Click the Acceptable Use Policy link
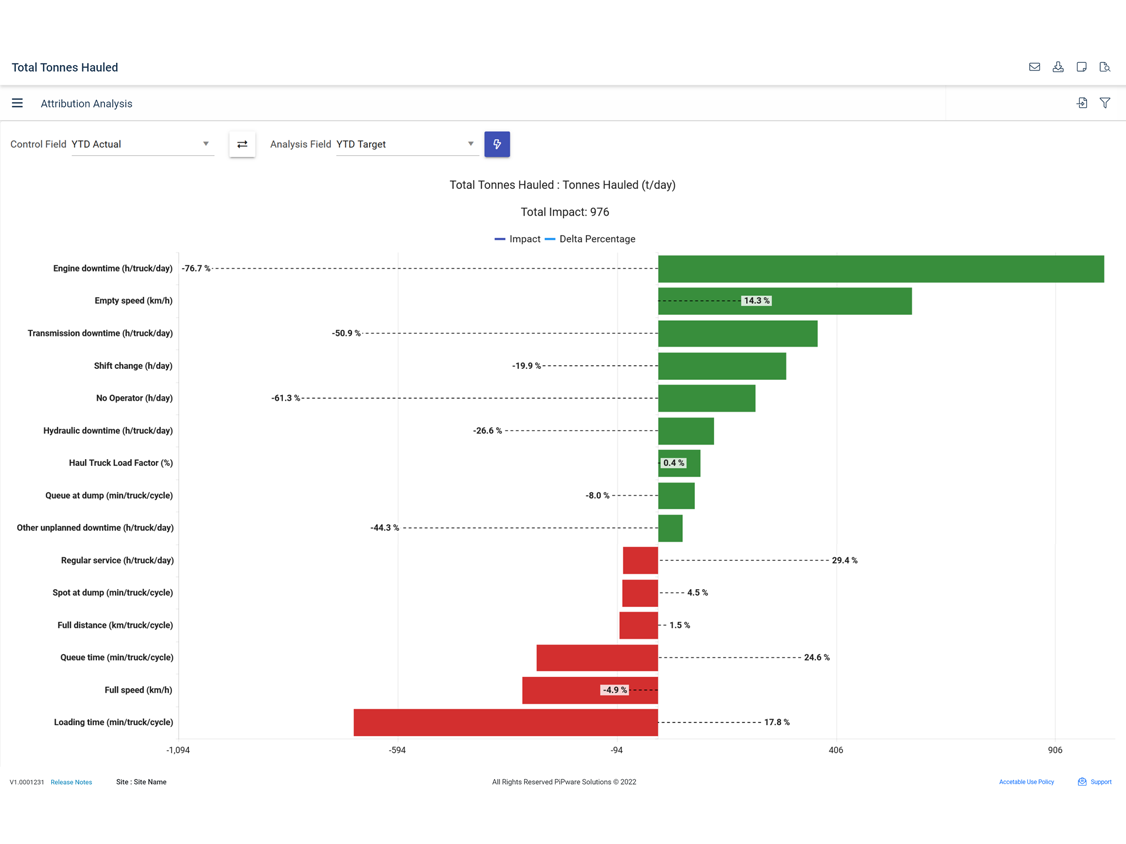The height and width of the screenshot is (844, 1126). point(1026,782)
